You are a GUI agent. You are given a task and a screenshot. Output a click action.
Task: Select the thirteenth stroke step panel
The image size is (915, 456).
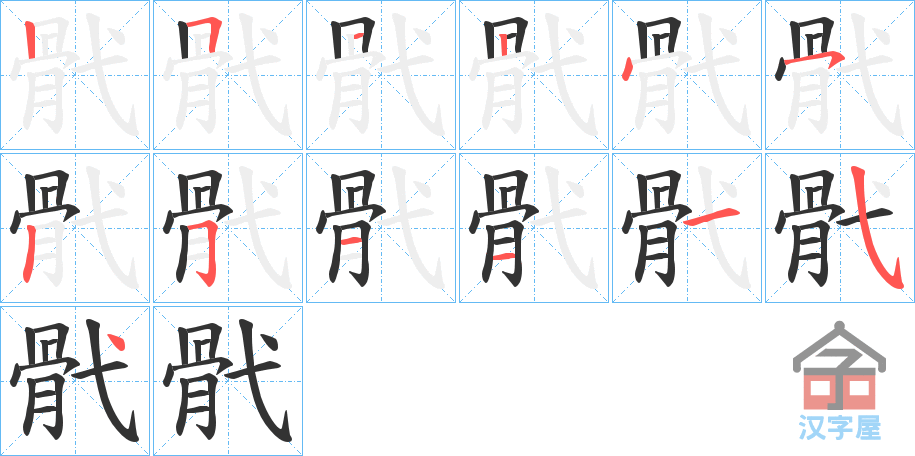pos(75,381)
